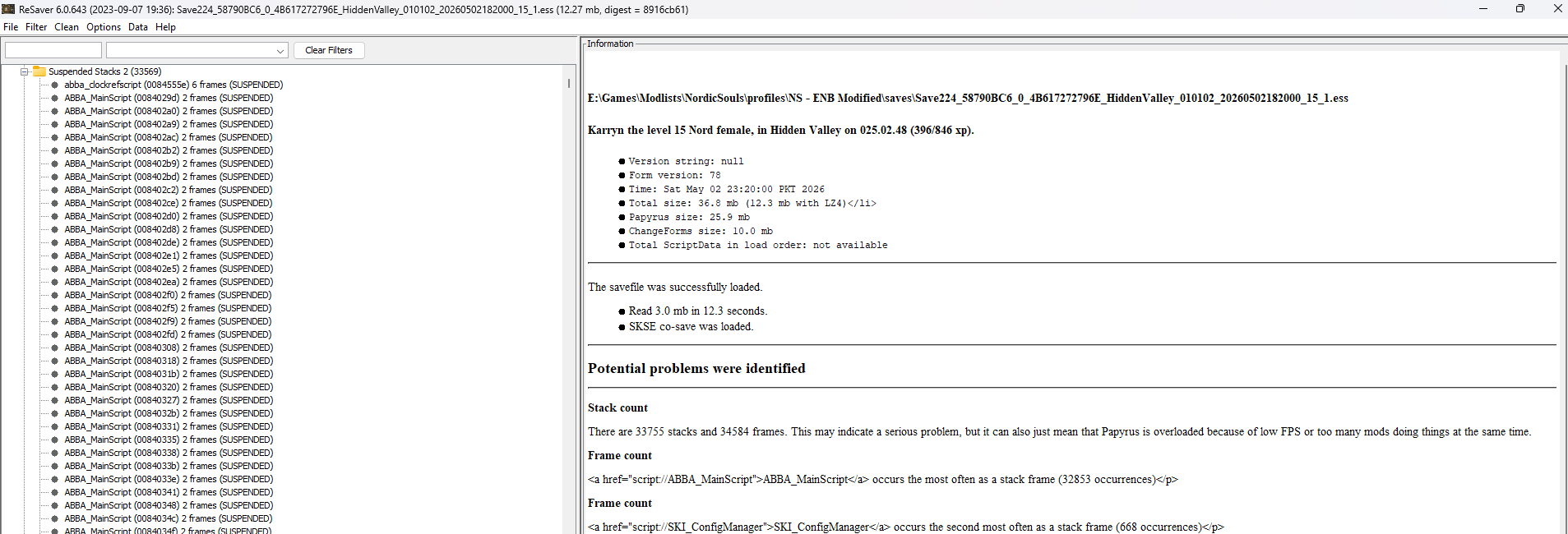Restore down the ReSaver window
The height and width of the screenshot is (534, 1568).
coord(1519,9)
